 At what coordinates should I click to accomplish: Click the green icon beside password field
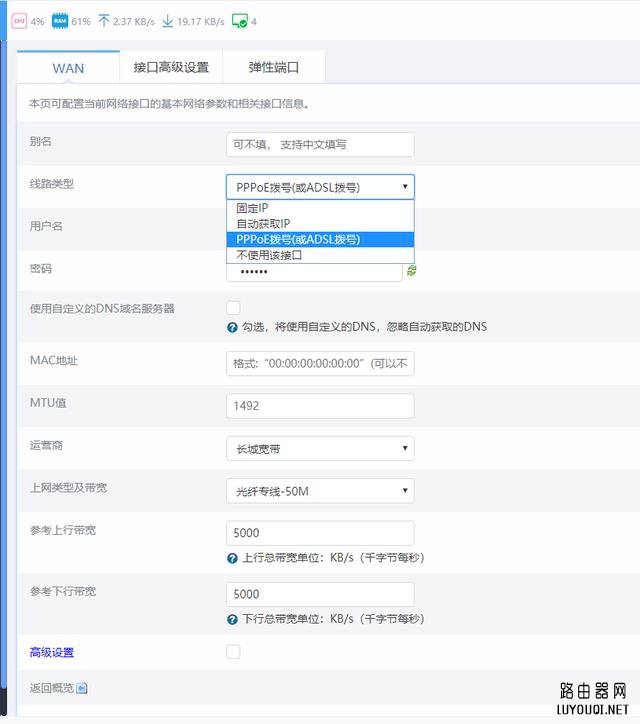[x=412, y=271]
